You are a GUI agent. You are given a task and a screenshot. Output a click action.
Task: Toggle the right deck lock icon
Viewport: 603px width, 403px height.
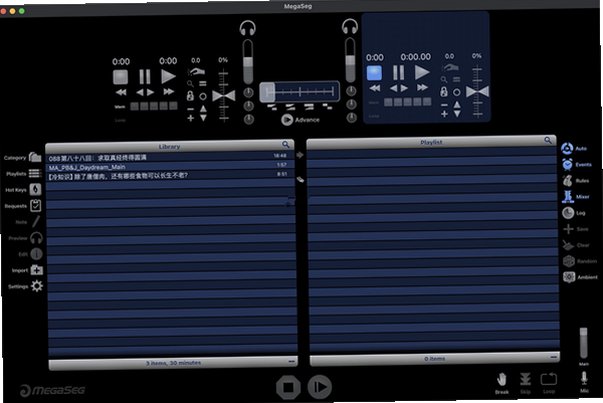pos(444,92)
